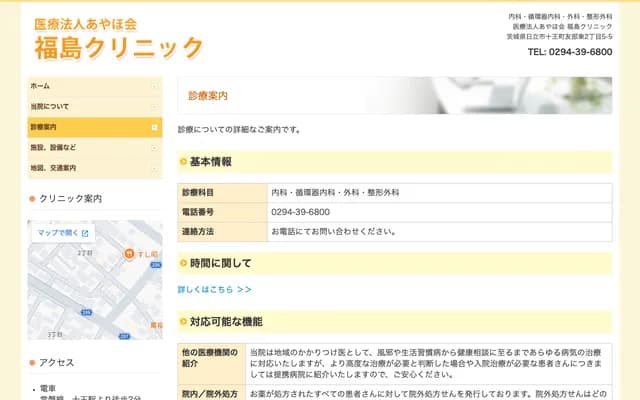Navigate to 地図、交通案内 page

(54, 168)
